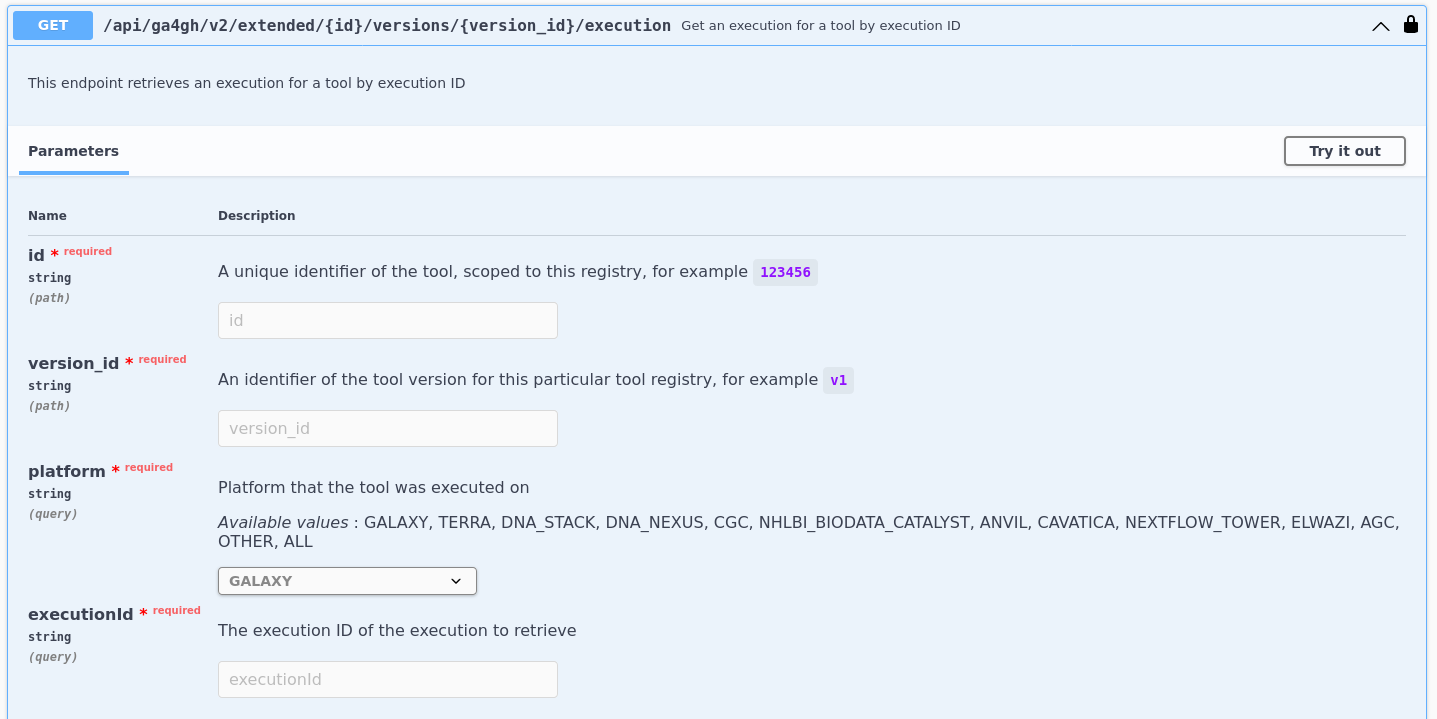1437x719 pixels.
Task: Click the executionId parameter name
Action: click(79, 614)
